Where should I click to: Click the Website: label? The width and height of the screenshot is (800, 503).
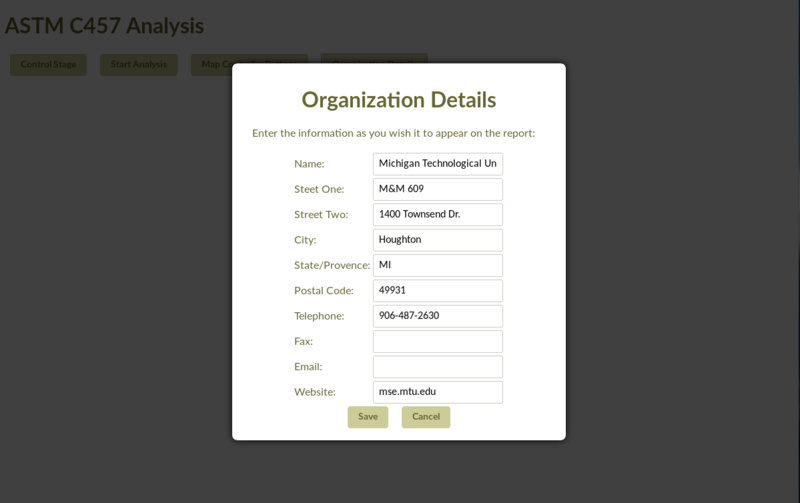tap(315, 392)
